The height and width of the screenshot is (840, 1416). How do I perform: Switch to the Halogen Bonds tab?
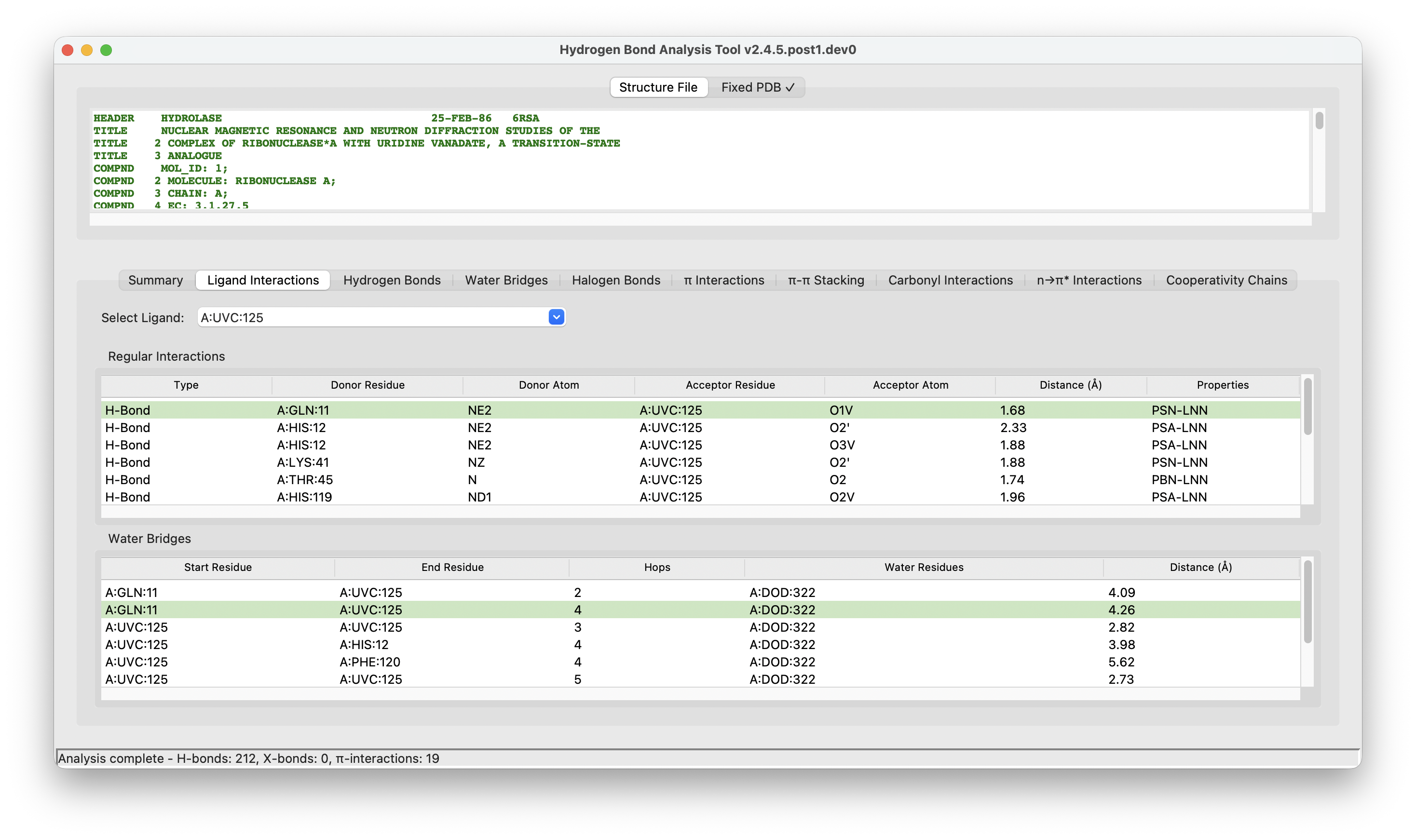[616, 280]
